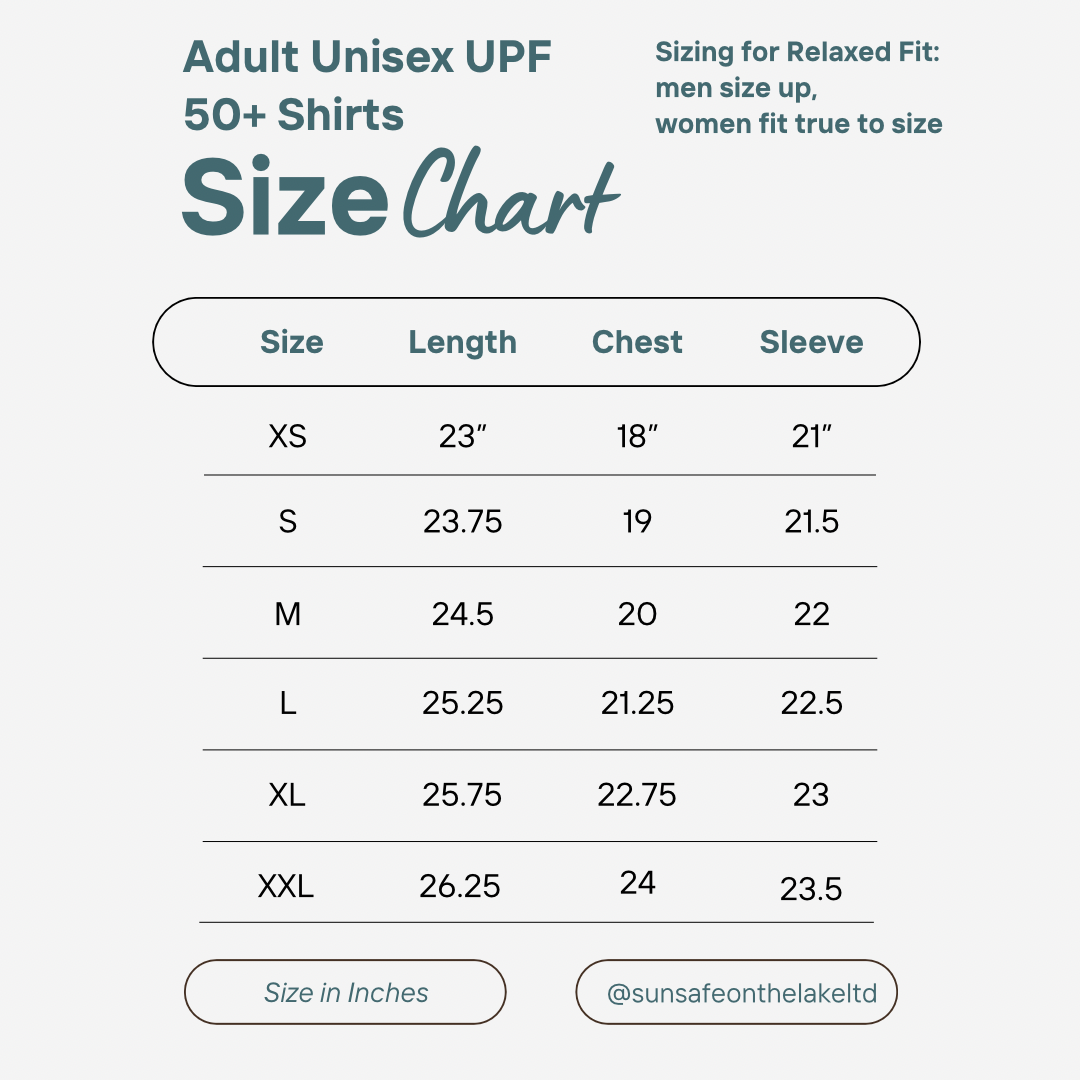The width and height of the screenshot is (1080, 1080).
Task: Select the 23.75 length value
Action: [x=462, y=522]
